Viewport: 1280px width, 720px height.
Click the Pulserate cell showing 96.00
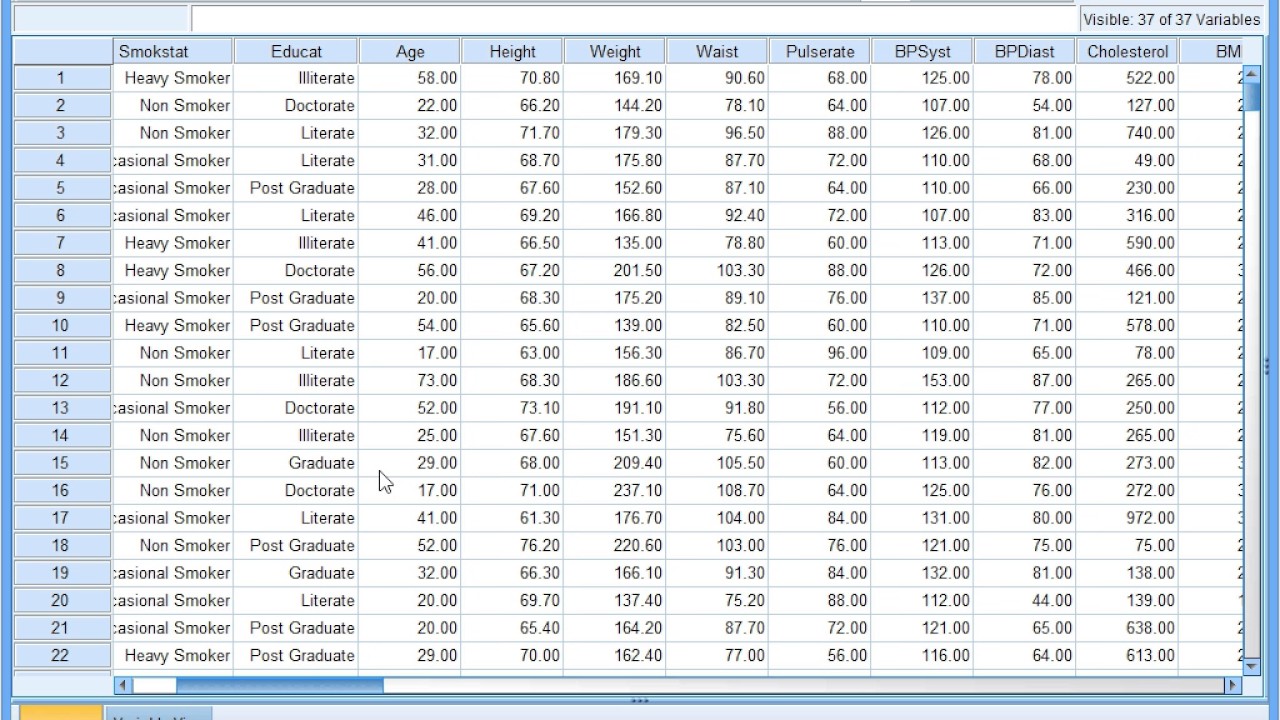[x=820, y=353]
